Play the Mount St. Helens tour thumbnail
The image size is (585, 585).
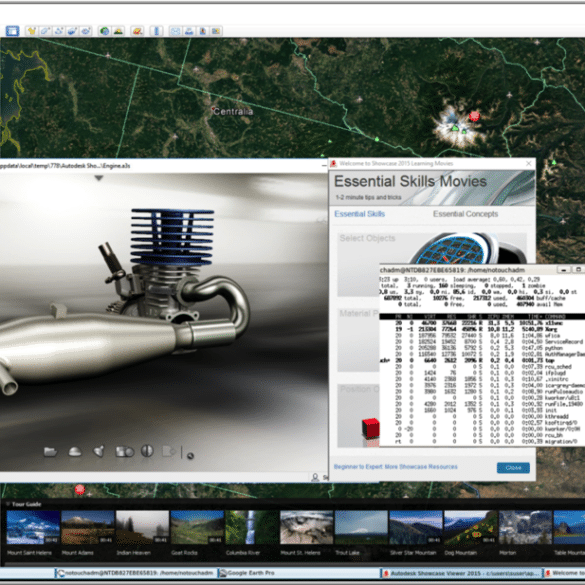306,528
